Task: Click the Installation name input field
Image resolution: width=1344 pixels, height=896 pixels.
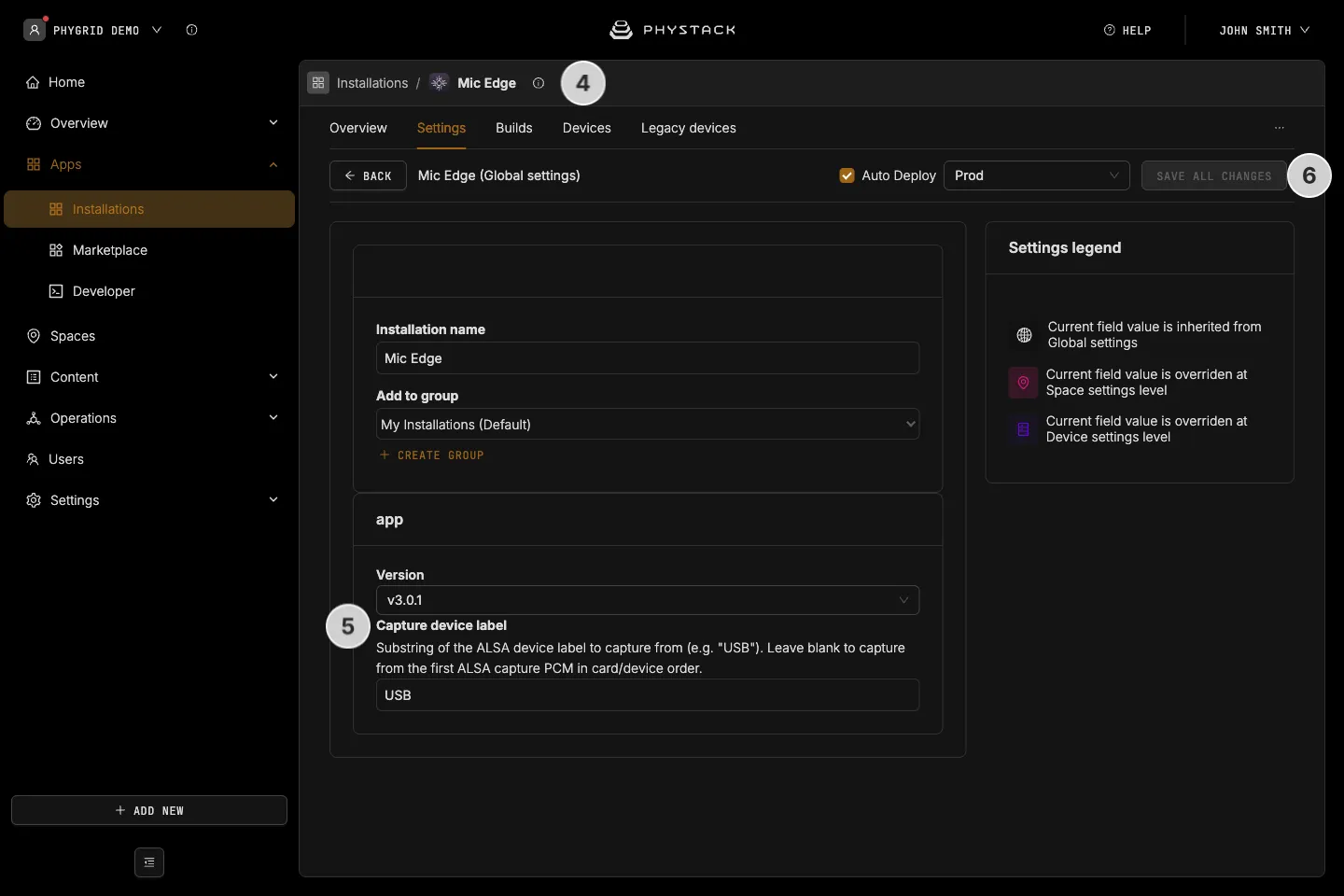Action: click(x=648, y=358)
